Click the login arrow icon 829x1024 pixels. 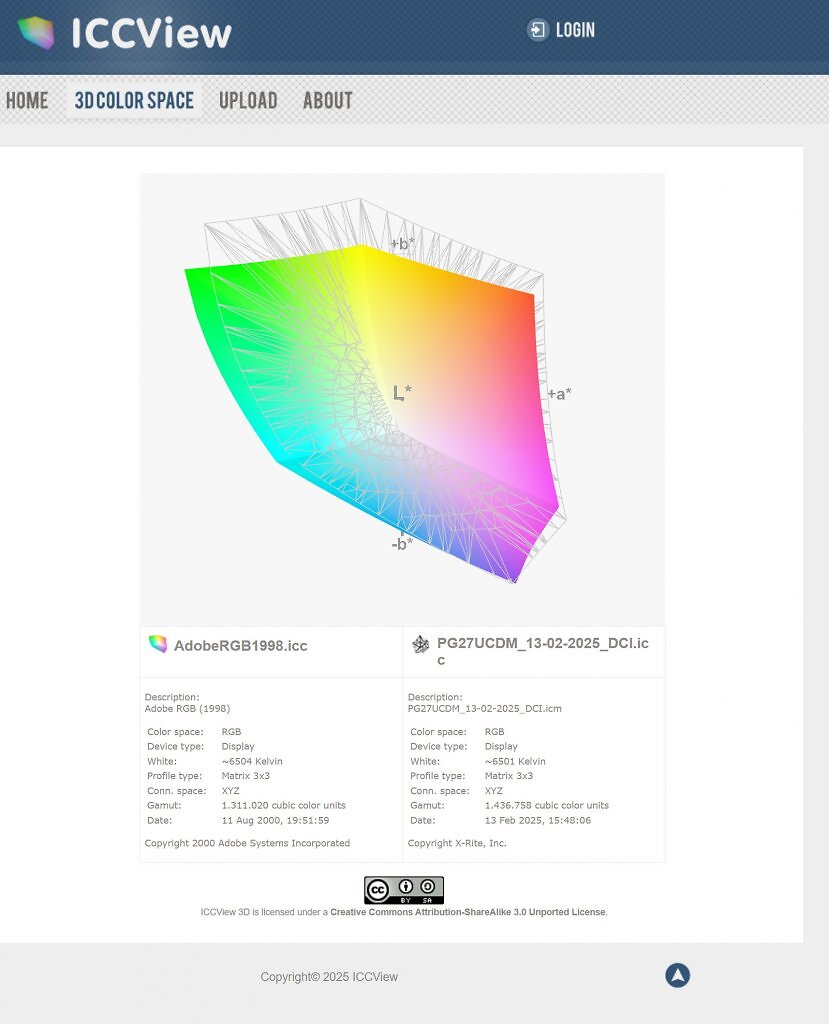click(537, 30)
